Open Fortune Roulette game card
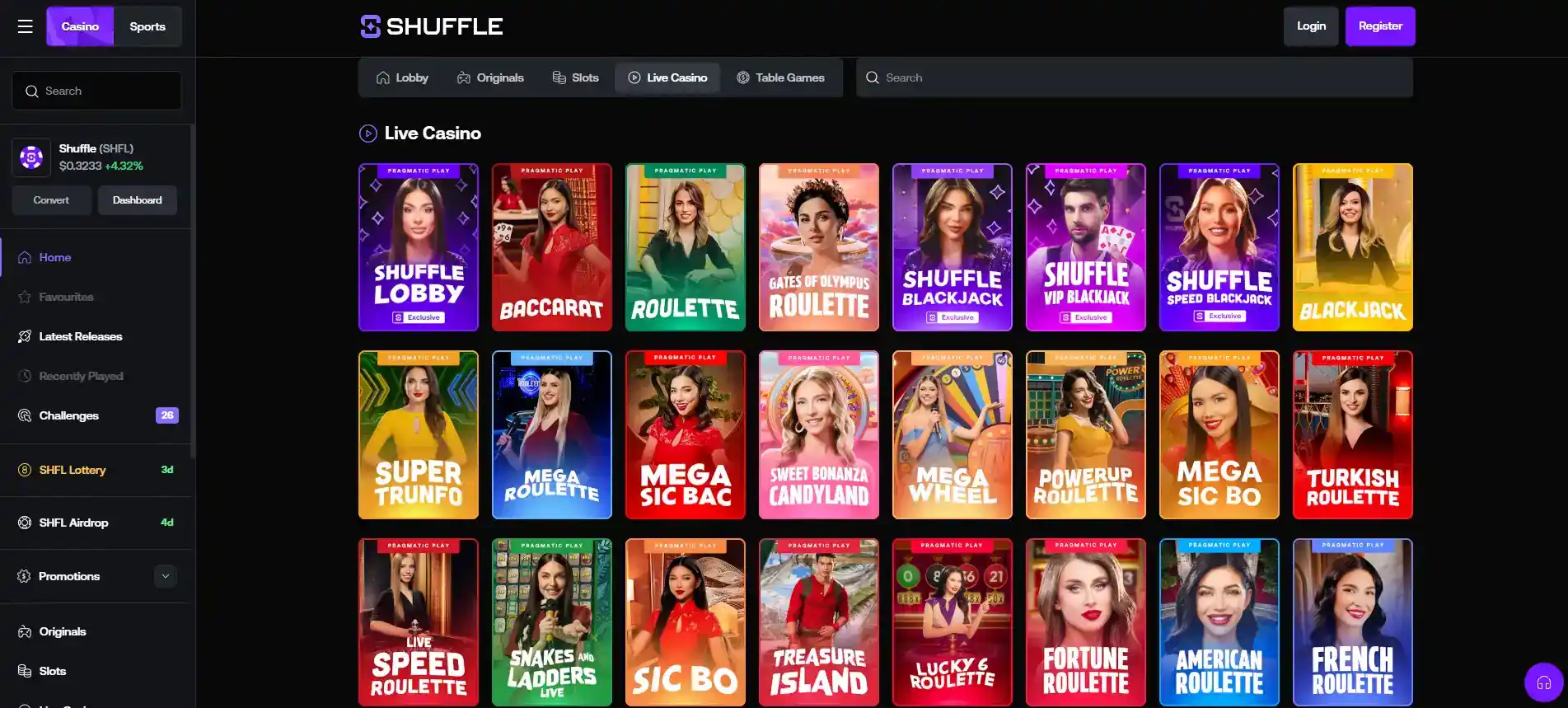The height and width of the screenshot is (708, 1568). (x=1086, y=623)
